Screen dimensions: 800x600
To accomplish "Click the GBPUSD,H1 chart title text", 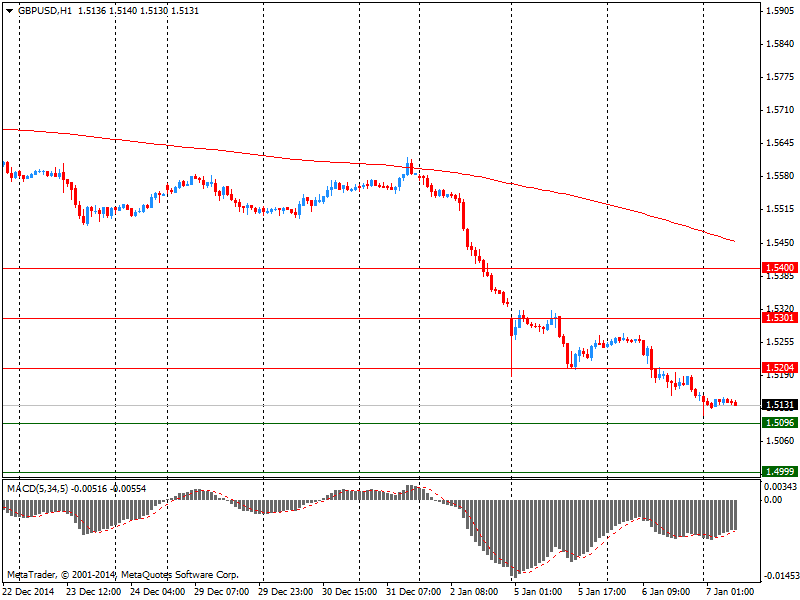I will [x=45, y=11].
